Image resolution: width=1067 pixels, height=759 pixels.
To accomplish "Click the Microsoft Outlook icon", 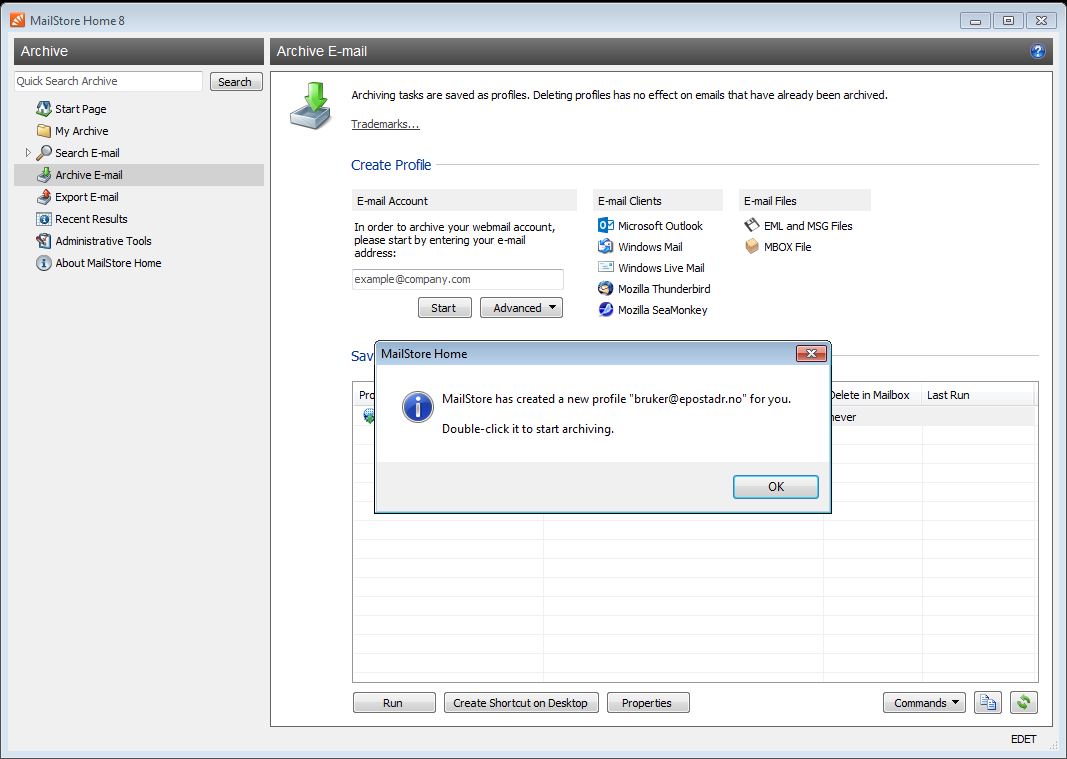I will pyautogui.click(x=606, y=225).
